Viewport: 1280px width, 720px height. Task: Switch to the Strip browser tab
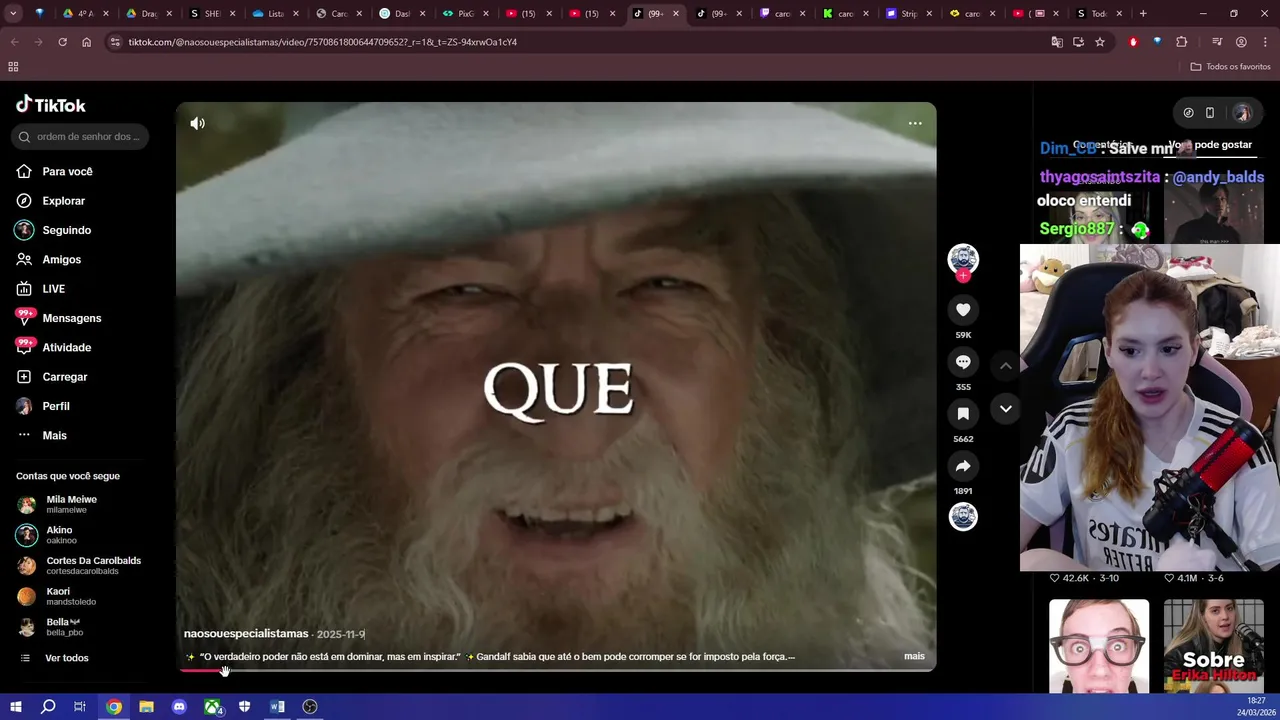click(x=909, y=14)
